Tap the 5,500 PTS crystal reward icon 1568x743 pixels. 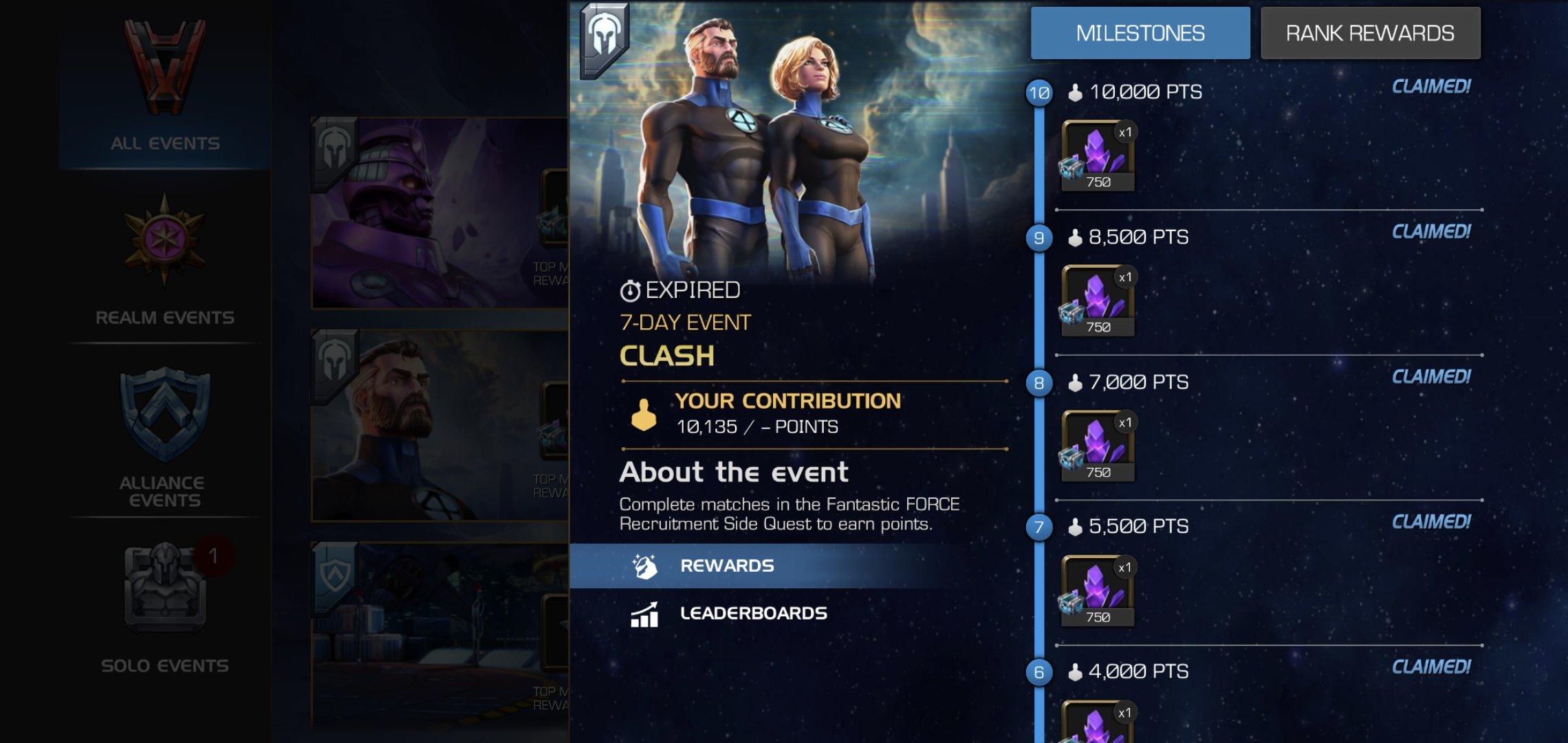[1098, 591]
